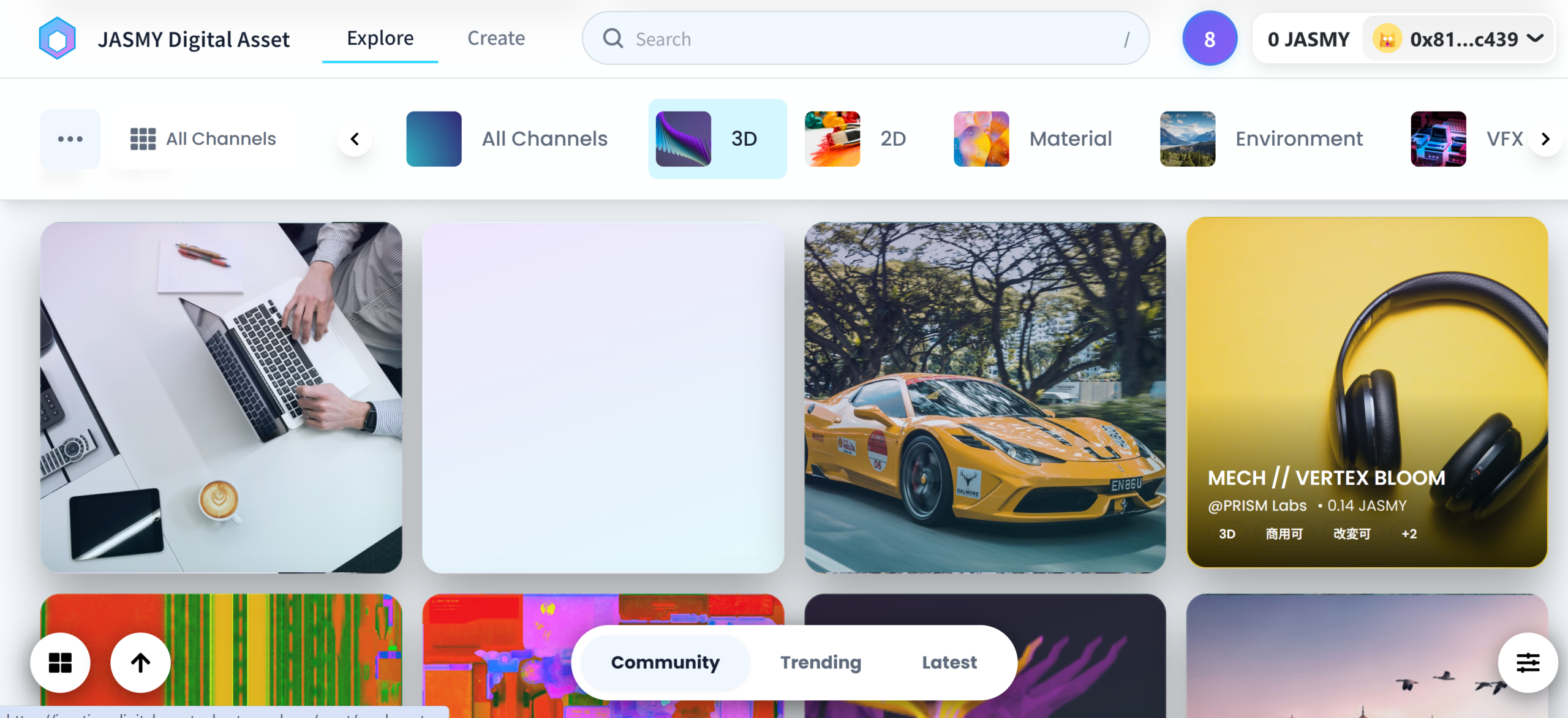This screenshot has width=1568, height=718.
Task: Click the wallet avatar icon beside address
Action: 1387,39
